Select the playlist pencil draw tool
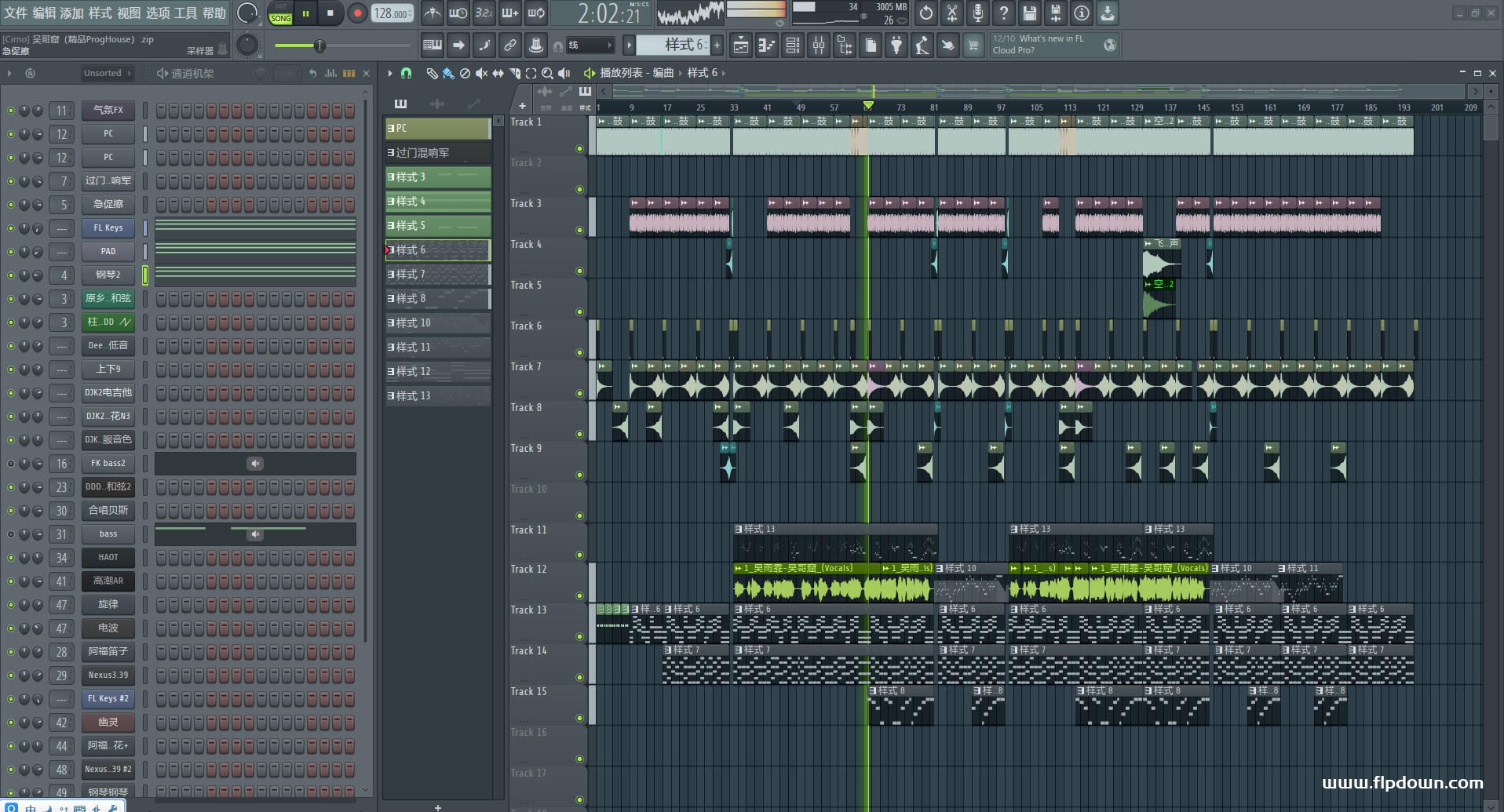 pos(432,73)
